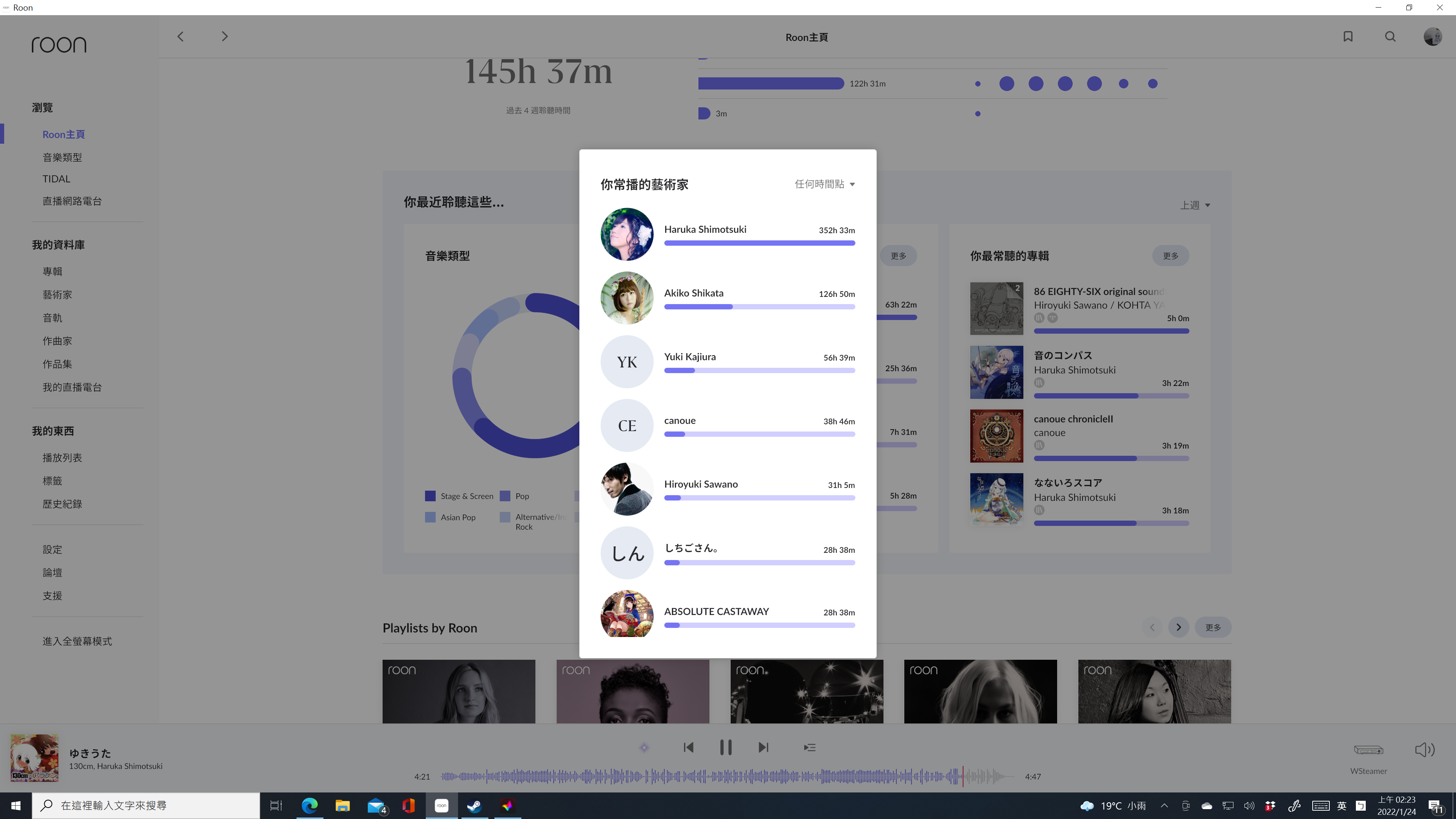
Task: Click the Roon logo in sidebar
Action: [x=59, y=45]
